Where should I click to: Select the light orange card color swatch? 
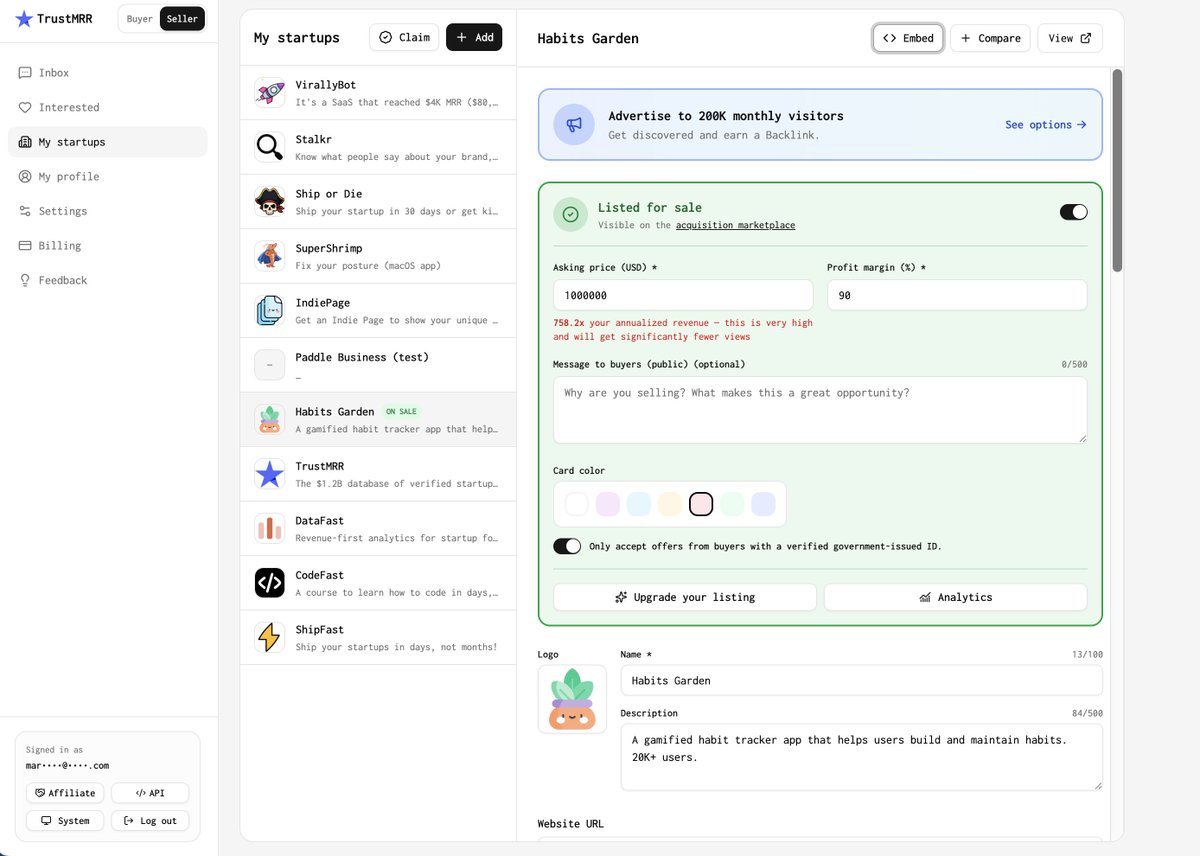click(670, 504)
